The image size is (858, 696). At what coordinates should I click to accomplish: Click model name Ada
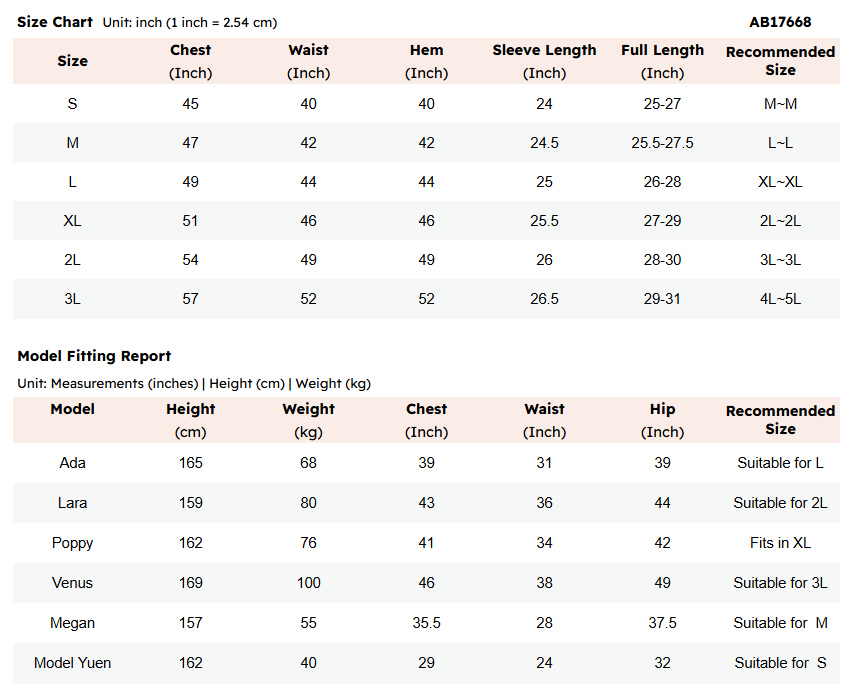pos(72,463)
